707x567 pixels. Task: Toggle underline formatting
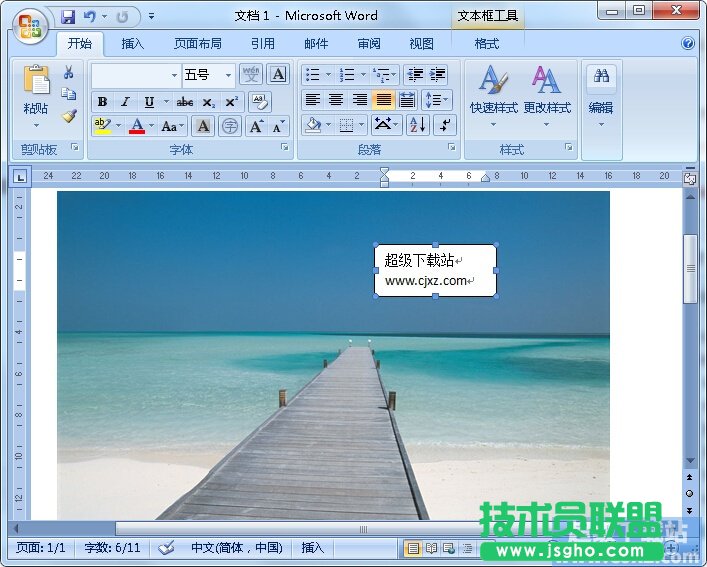pyautogui.click(x=149, y=102)
